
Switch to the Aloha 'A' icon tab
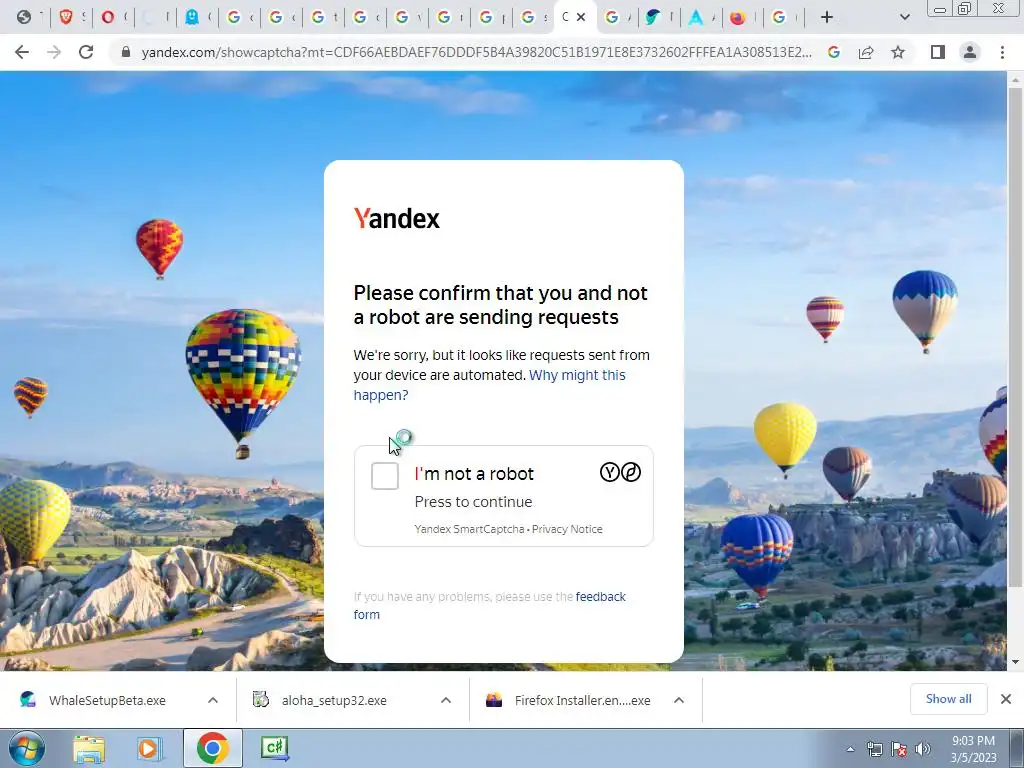(x=696, y=18)
